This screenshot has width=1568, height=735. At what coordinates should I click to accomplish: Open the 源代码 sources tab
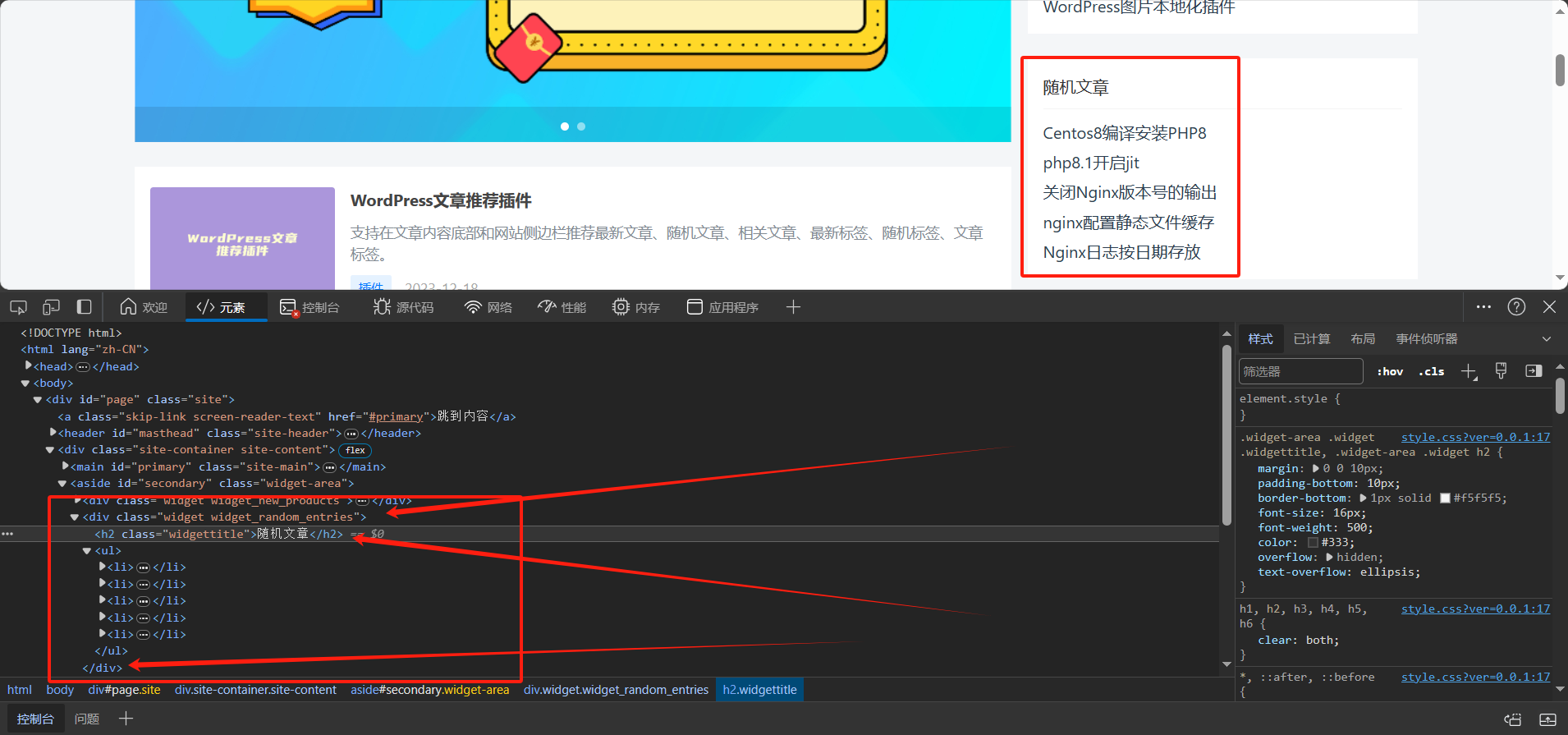[403, 307]
